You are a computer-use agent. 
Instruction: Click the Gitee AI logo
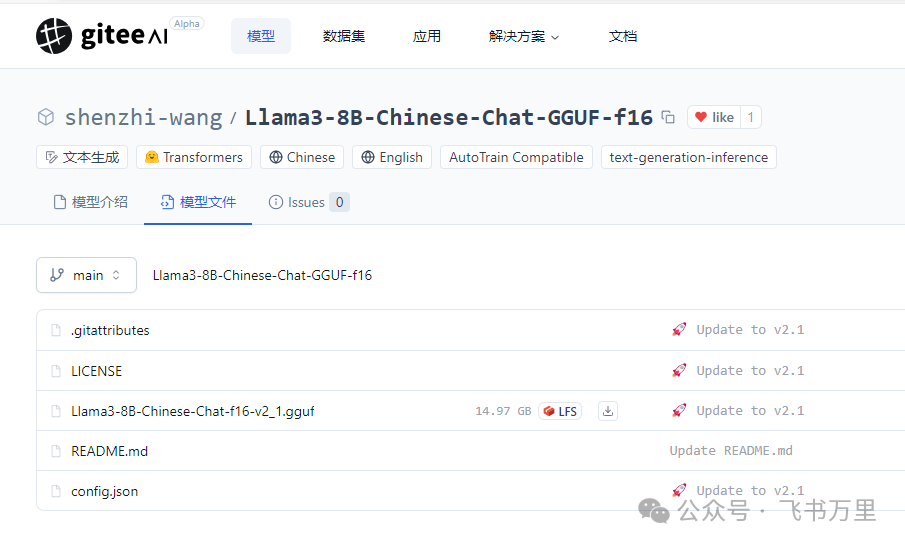coord(102,36)
